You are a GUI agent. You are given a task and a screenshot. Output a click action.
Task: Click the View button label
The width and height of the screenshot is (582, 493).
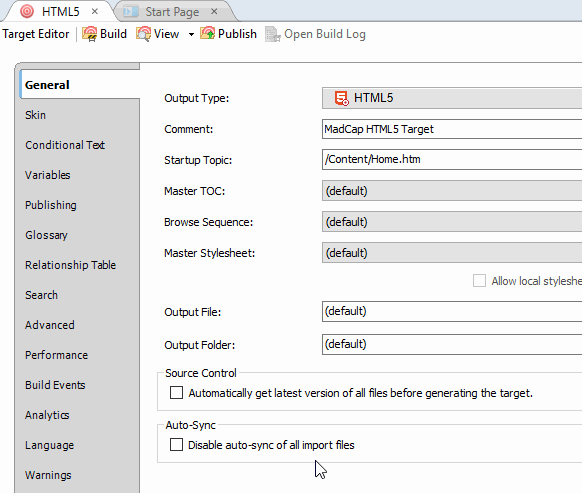tap(166, 34)
